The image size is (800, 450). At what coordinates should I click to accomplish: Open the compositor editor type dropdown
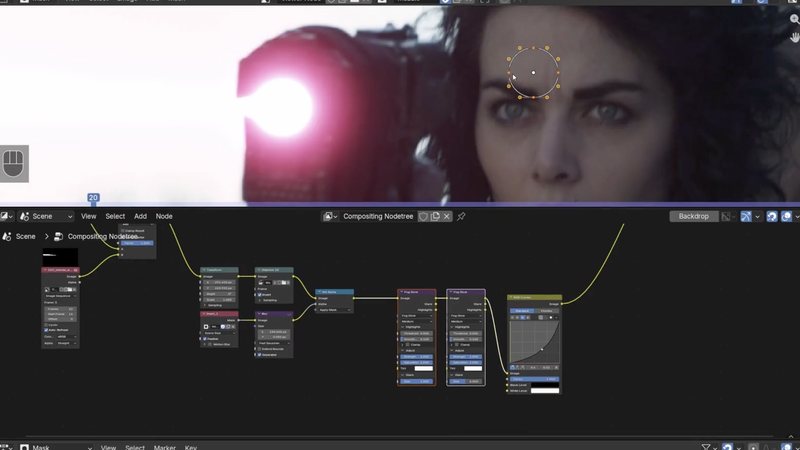[7, 216]
